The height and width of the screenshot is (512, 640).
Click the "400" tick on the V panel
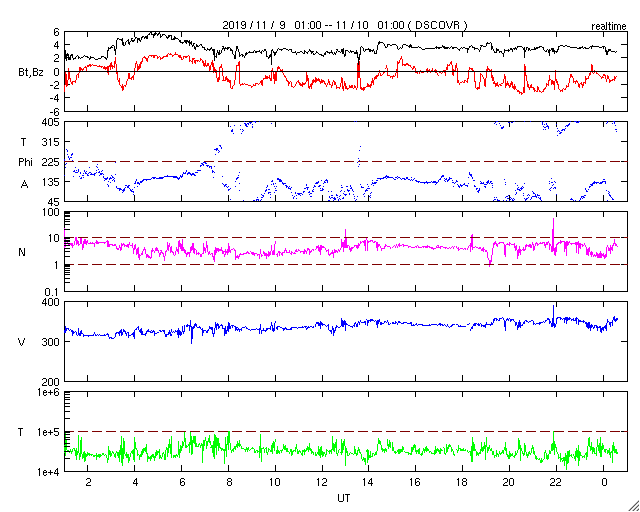tap(52, 303)
